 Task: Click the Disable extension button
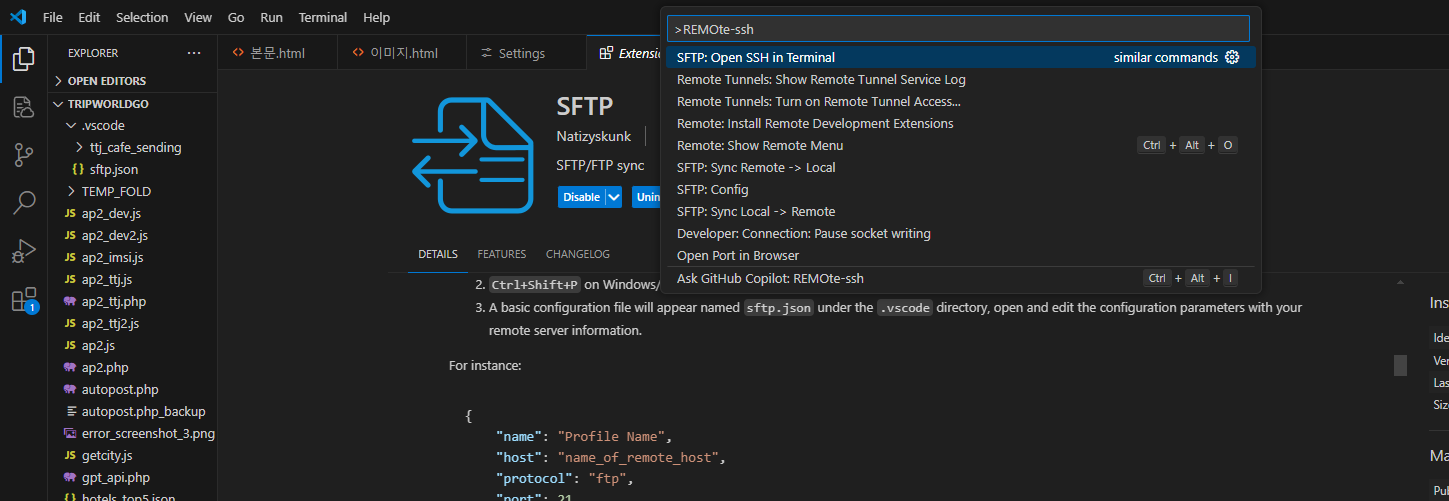pyautogui.click(x=581, y=197)
